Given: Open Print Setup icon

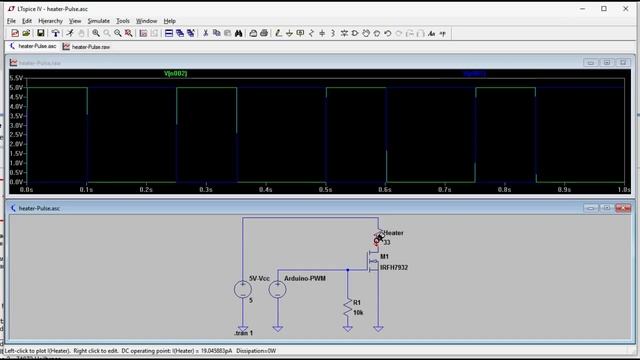Looking at the screenshot, I should [253, 33].
